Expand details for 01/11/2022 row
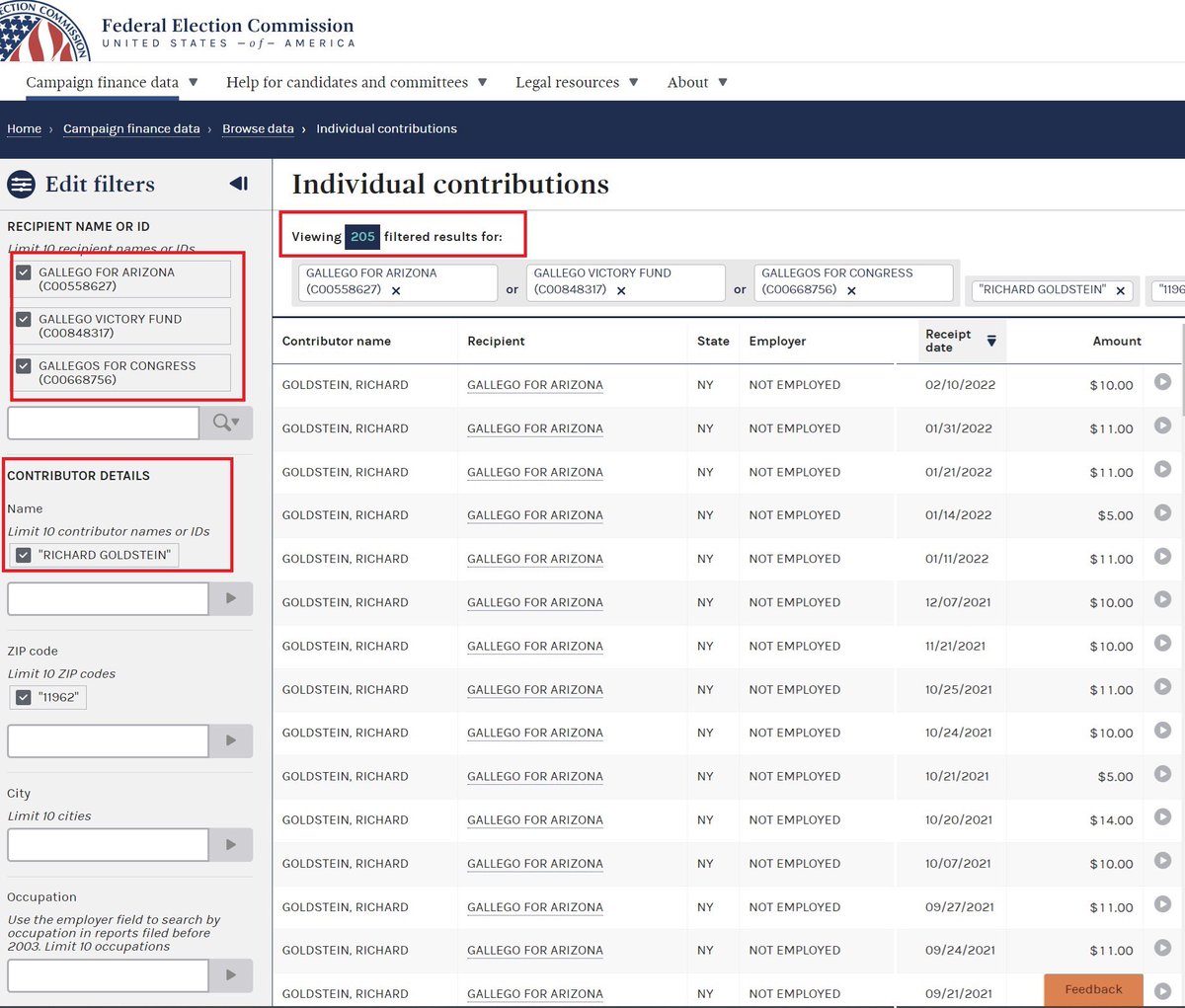The image size is (1185, 1008). 1163,556
